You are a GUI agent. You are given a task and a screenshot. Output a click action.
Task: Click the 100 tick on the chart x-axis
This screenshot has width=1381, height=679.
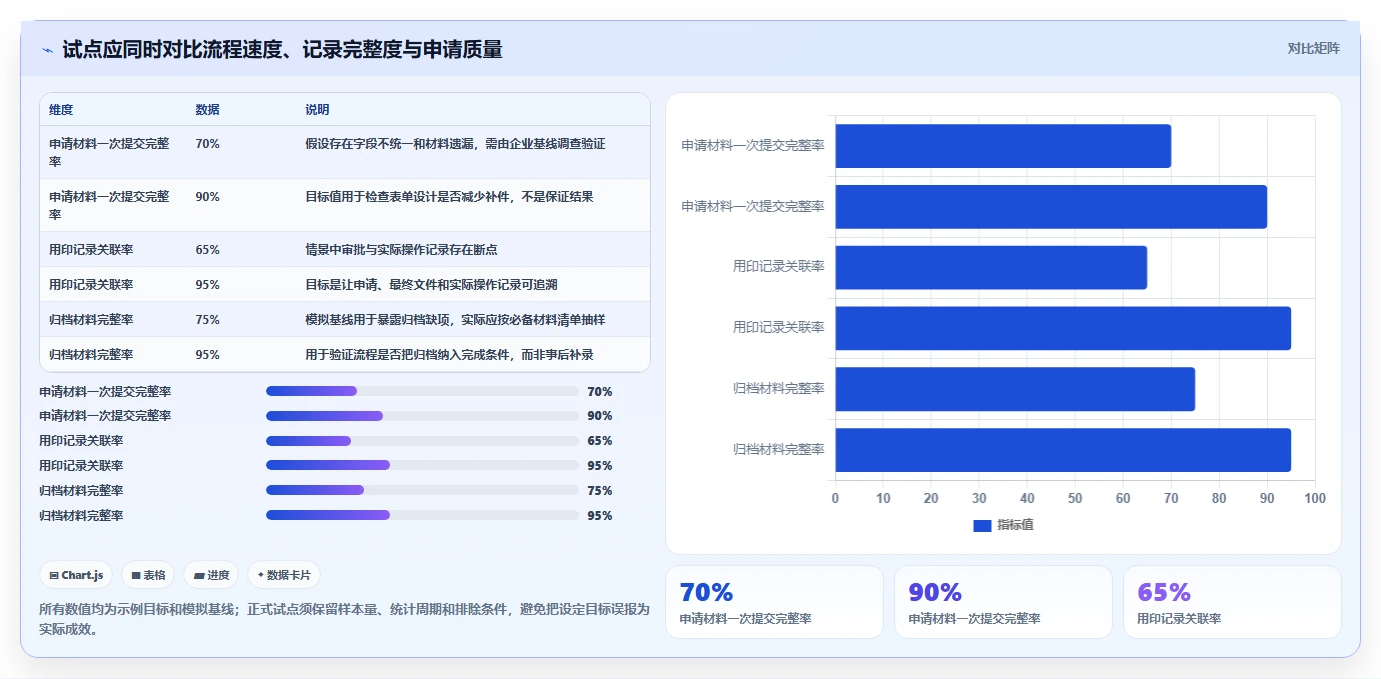[x=1315, y=498]
